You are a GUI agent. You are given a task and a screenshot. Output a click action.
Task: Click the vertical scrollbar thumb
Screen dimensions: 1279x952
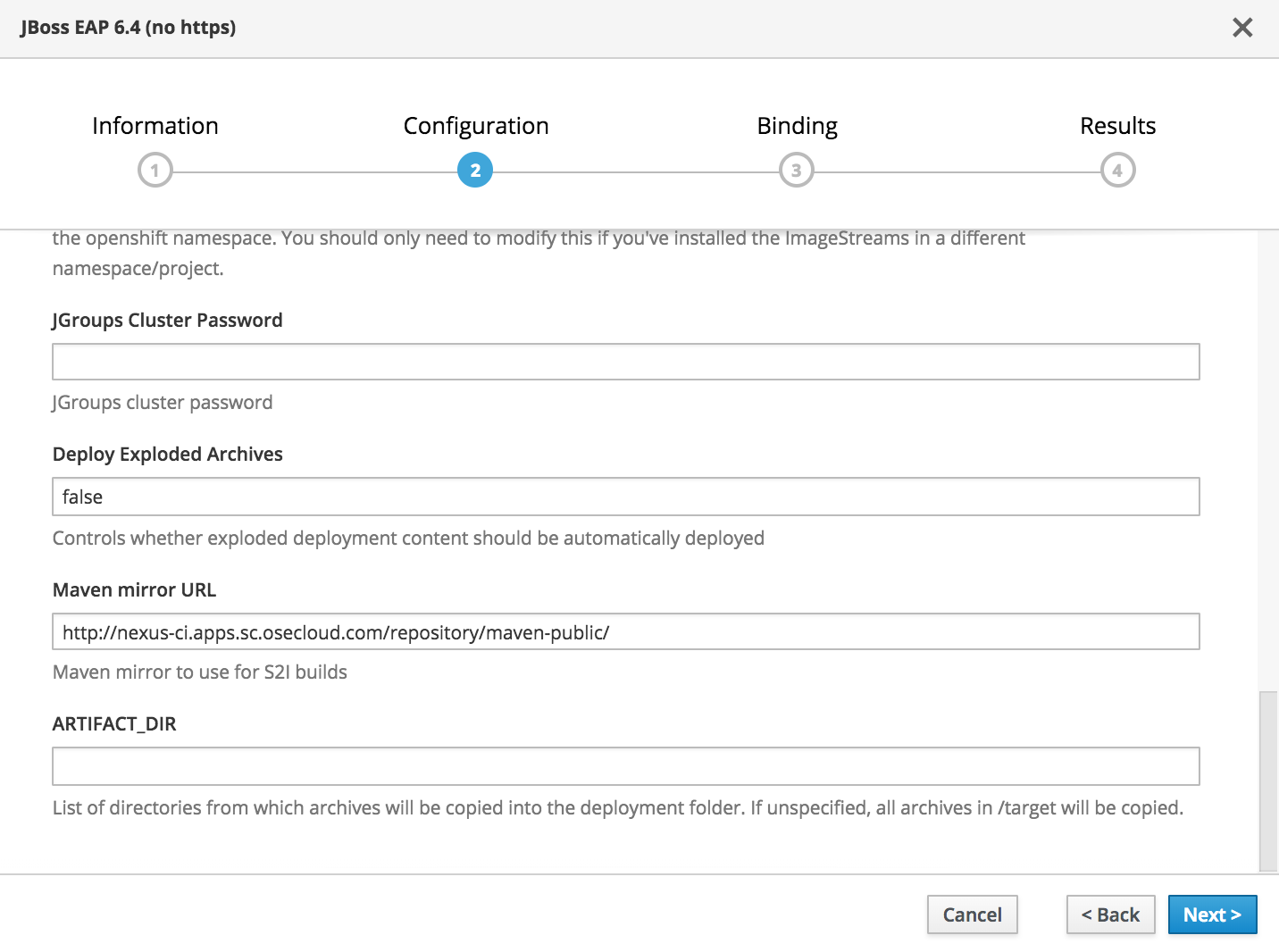point(1268,781)
